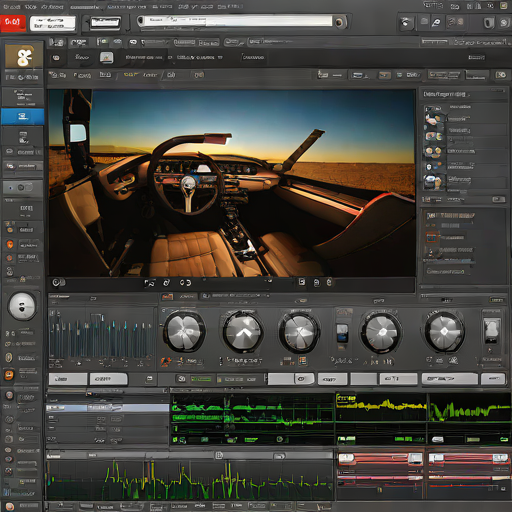
Task: Click the orange tab label above the first knob
Action: (167, 296)
